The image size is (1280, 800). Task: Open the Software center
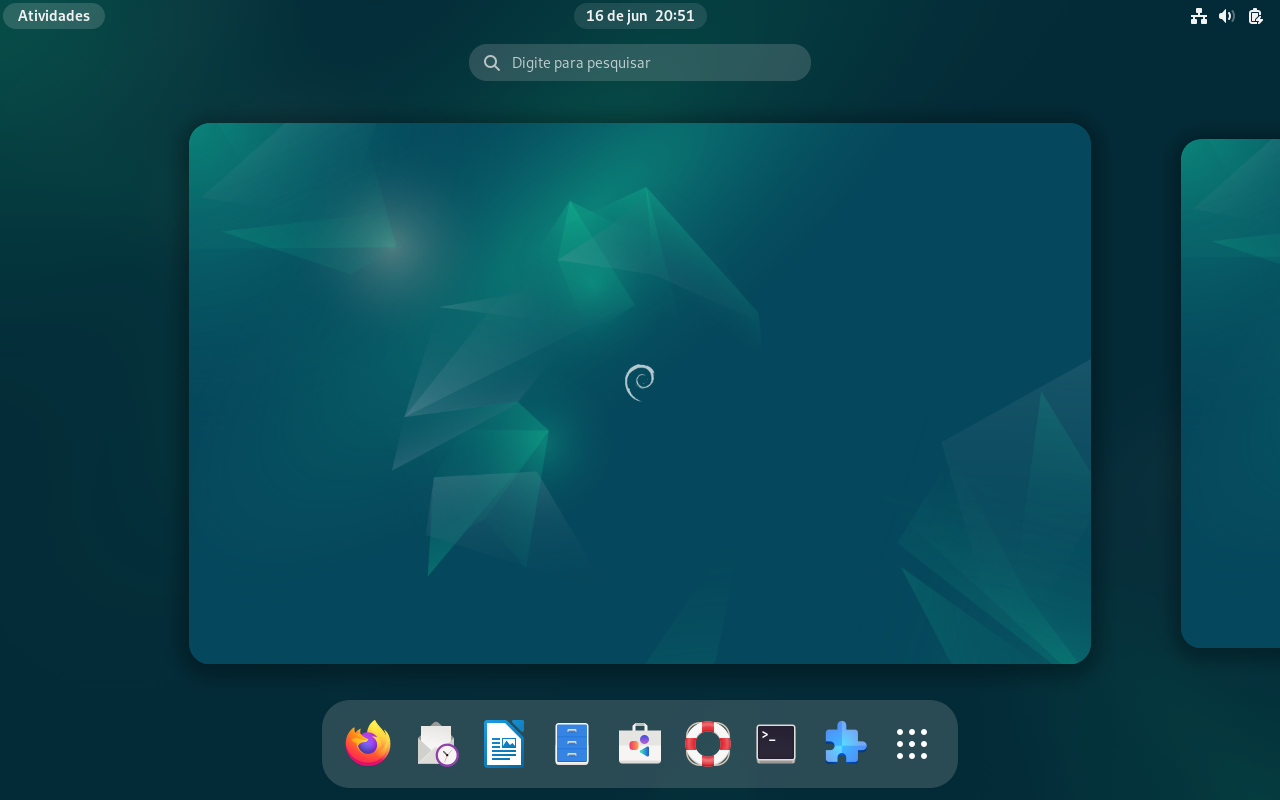(640, 744)
